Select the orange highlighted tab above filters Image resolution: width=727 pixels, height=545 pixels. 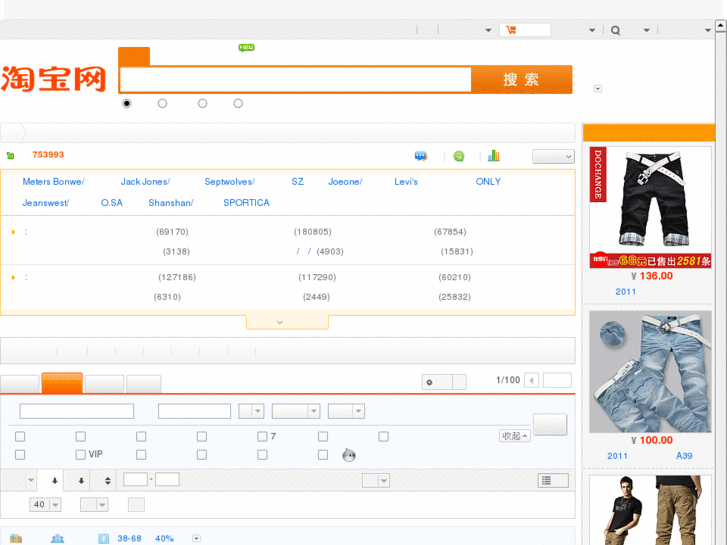62,383
